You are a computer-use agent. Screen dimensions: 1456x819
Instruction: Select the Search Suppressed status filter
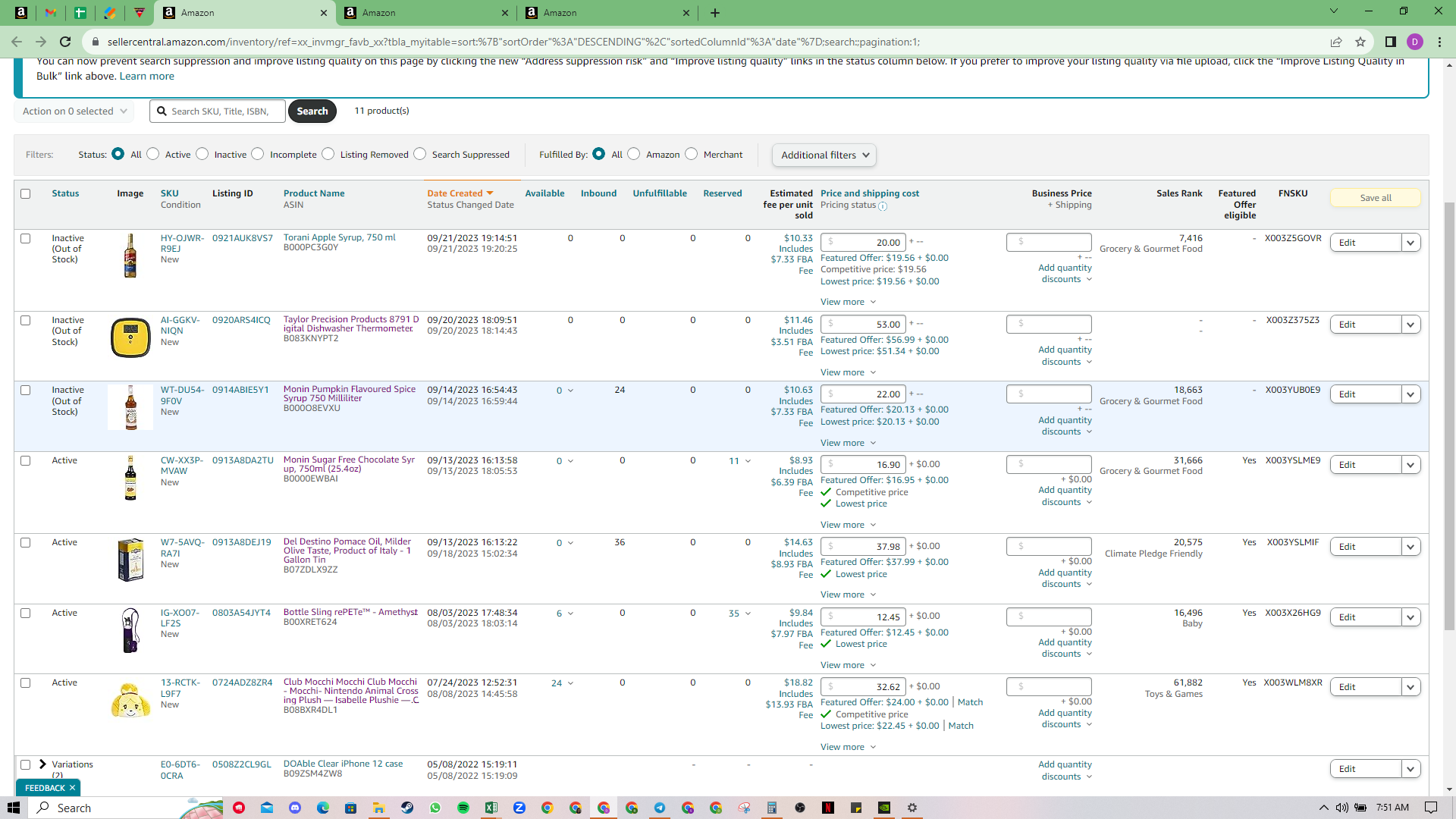pyautogui.click(x=420, y=154)
